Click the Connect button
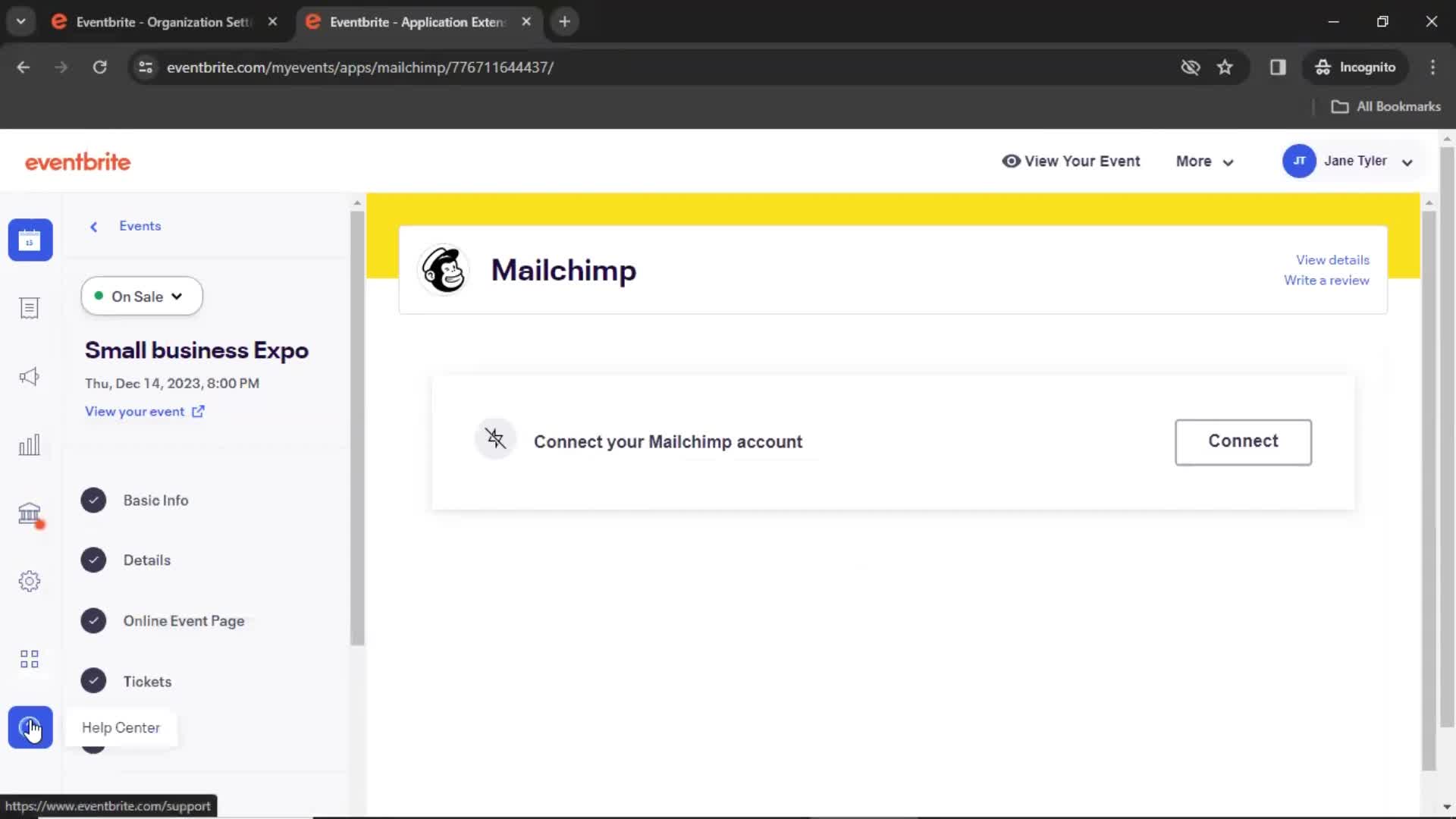 click(x=1243, y=442)
